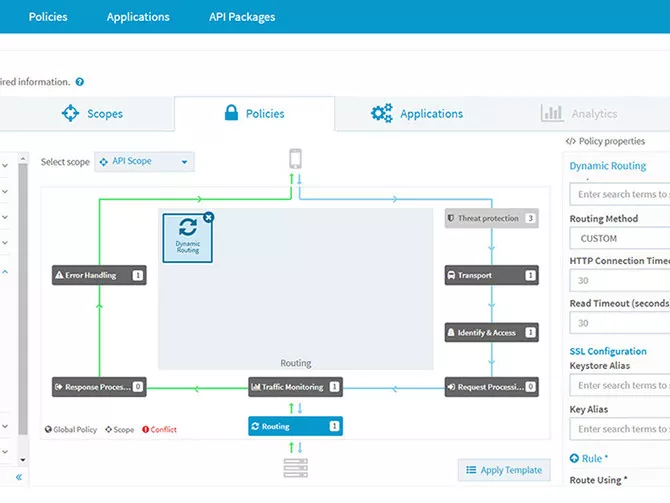670x503 pixels.
Task: Switch to the Applications tab
Action: click(417, 114)
